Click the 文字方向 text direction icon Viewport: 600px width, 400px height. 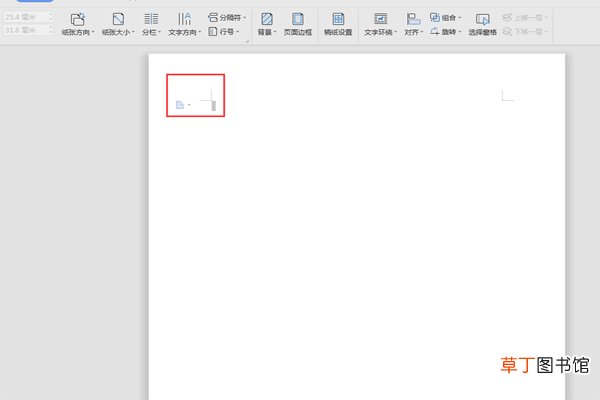(x=184, y=19)
